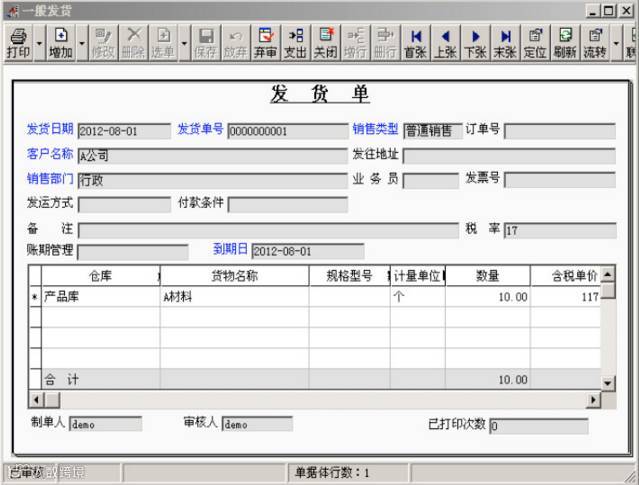Click the 含税单价 column header
Screen dimensions: 639x485
(x=566, y=276)
